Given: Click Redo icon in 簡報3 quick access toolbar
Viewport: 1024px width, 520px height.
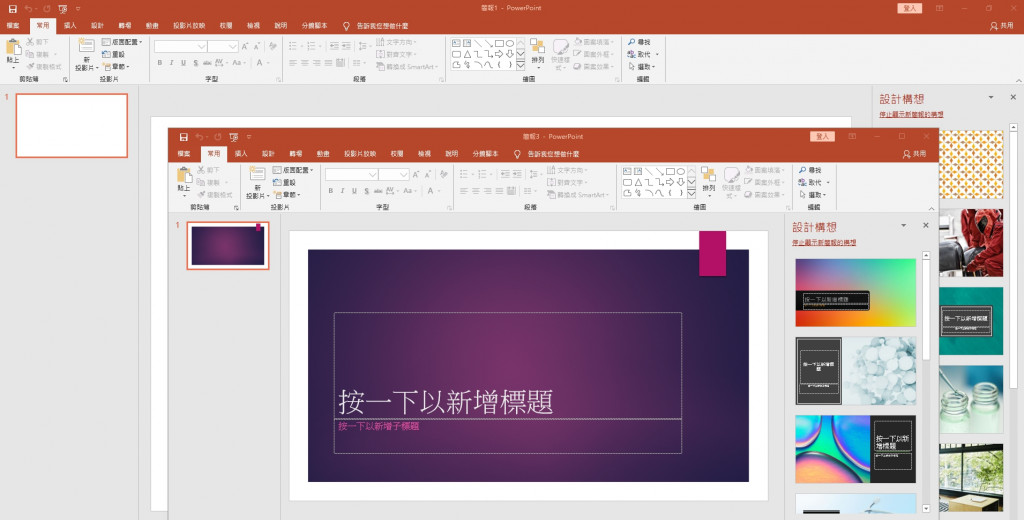Looking at the screenshot, I should (217, 137).
